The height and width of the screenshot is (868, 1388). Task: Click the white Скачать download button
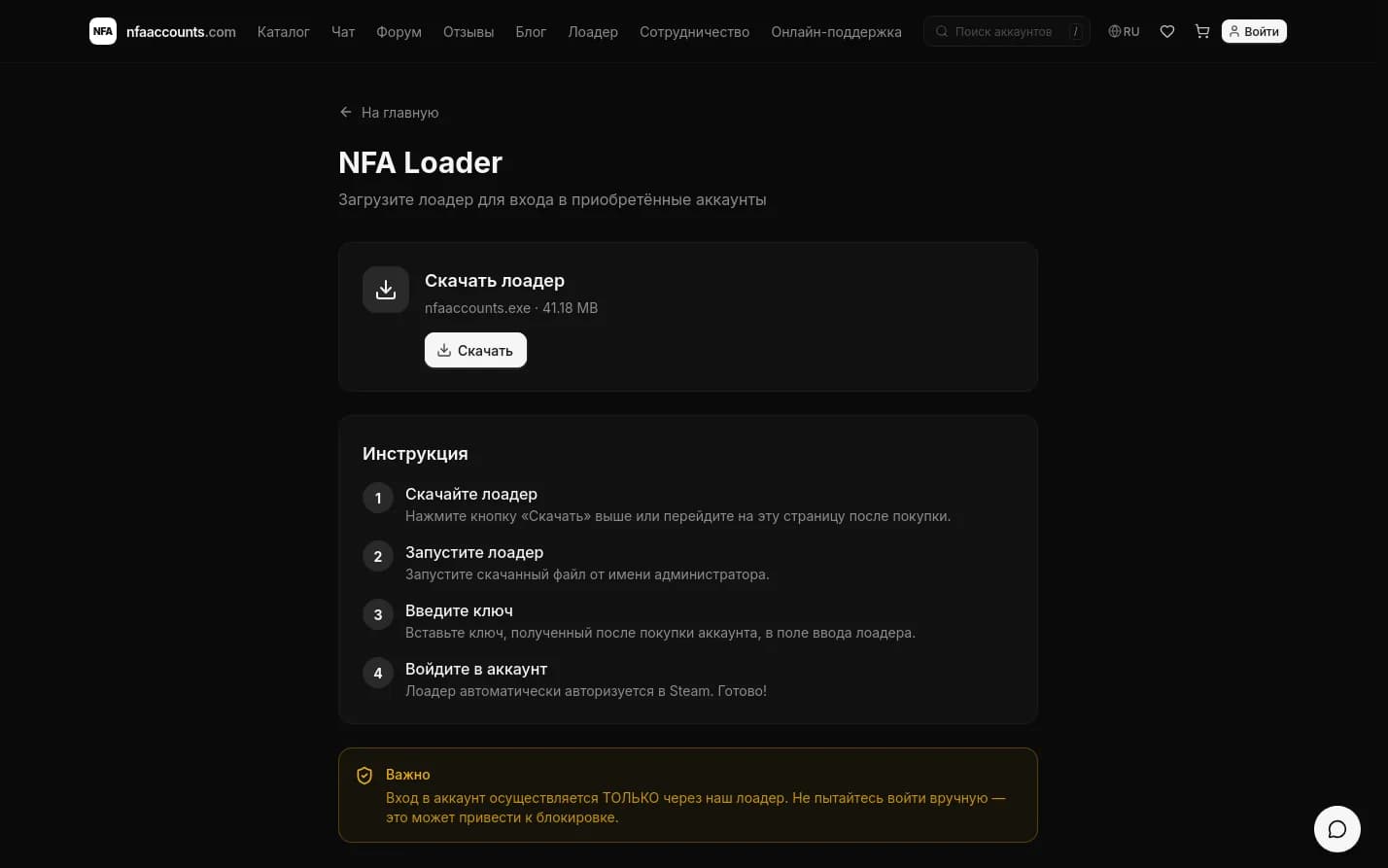tap(475, 350)
